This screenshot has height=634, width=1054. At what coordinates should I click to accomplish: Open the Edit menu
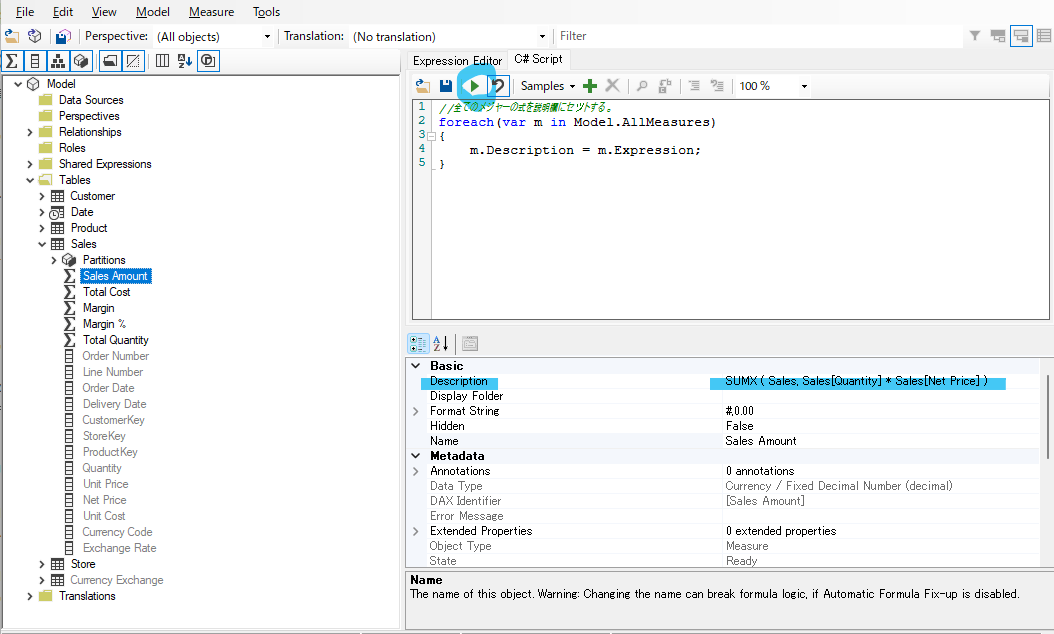click(x=63, y=12)
